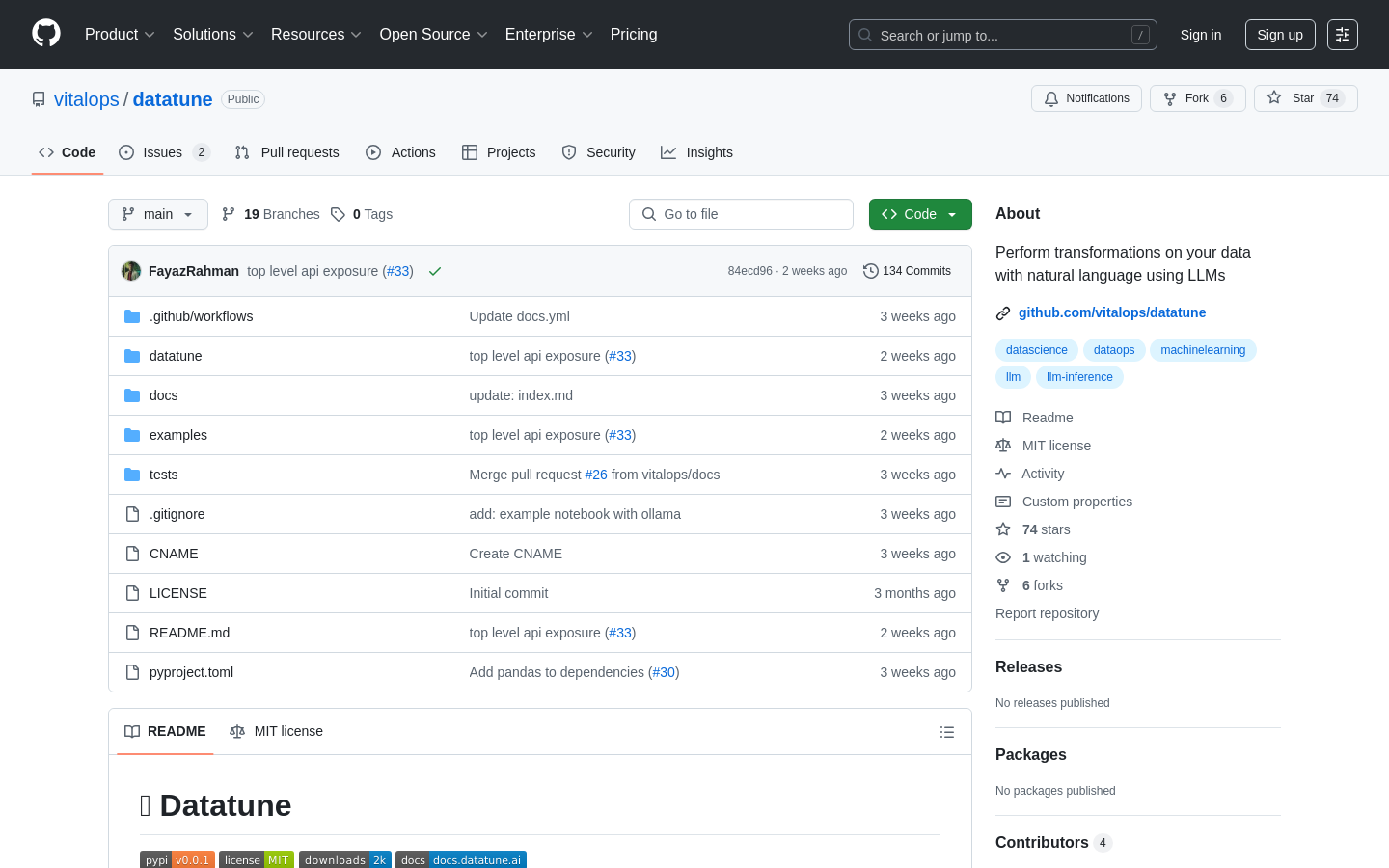Expand the Enterprise menu
This screenshot has width=1389, height=868.
tap(549, 35)
